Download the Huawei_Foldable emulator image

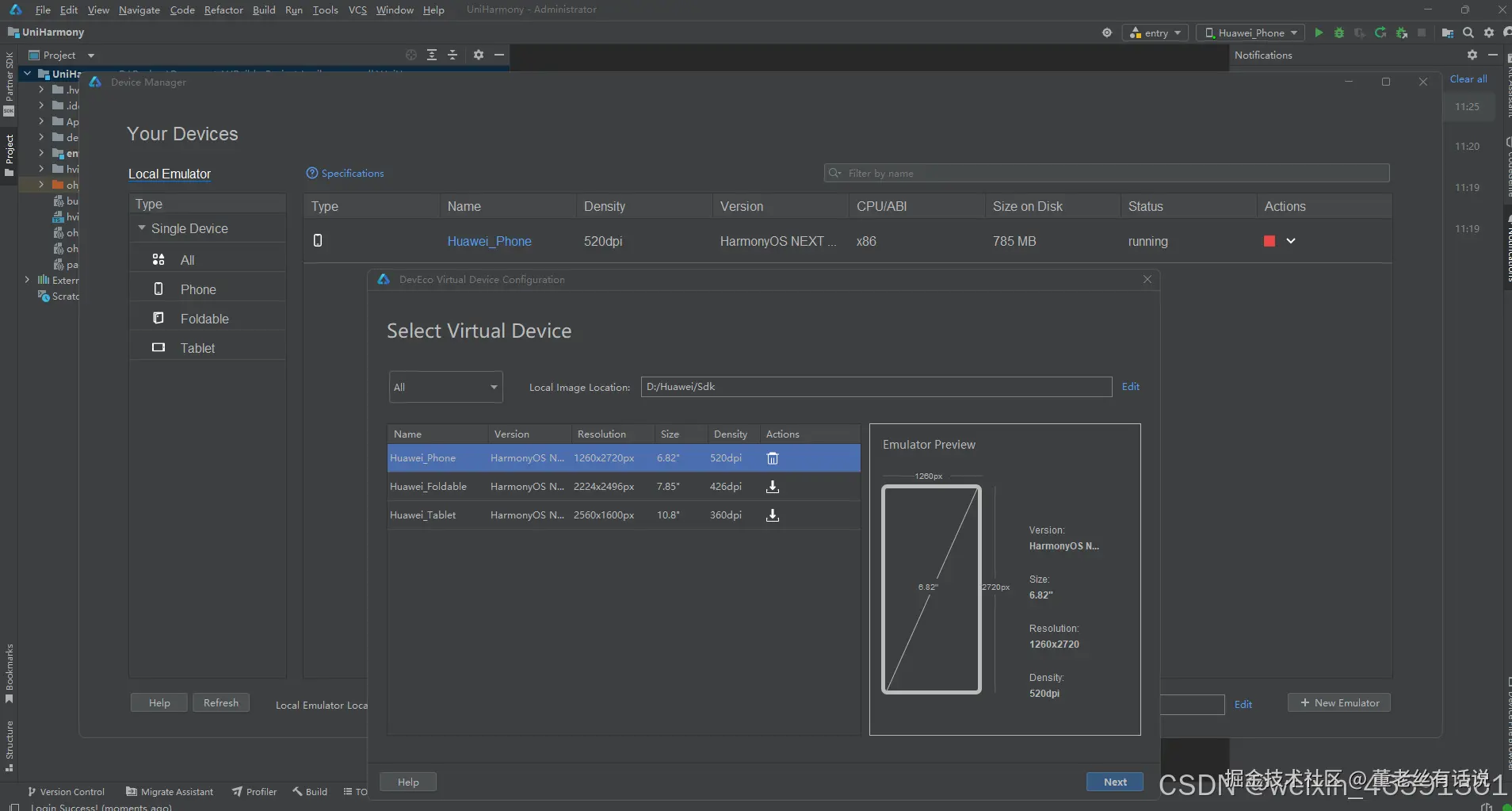tap(773, 487)
